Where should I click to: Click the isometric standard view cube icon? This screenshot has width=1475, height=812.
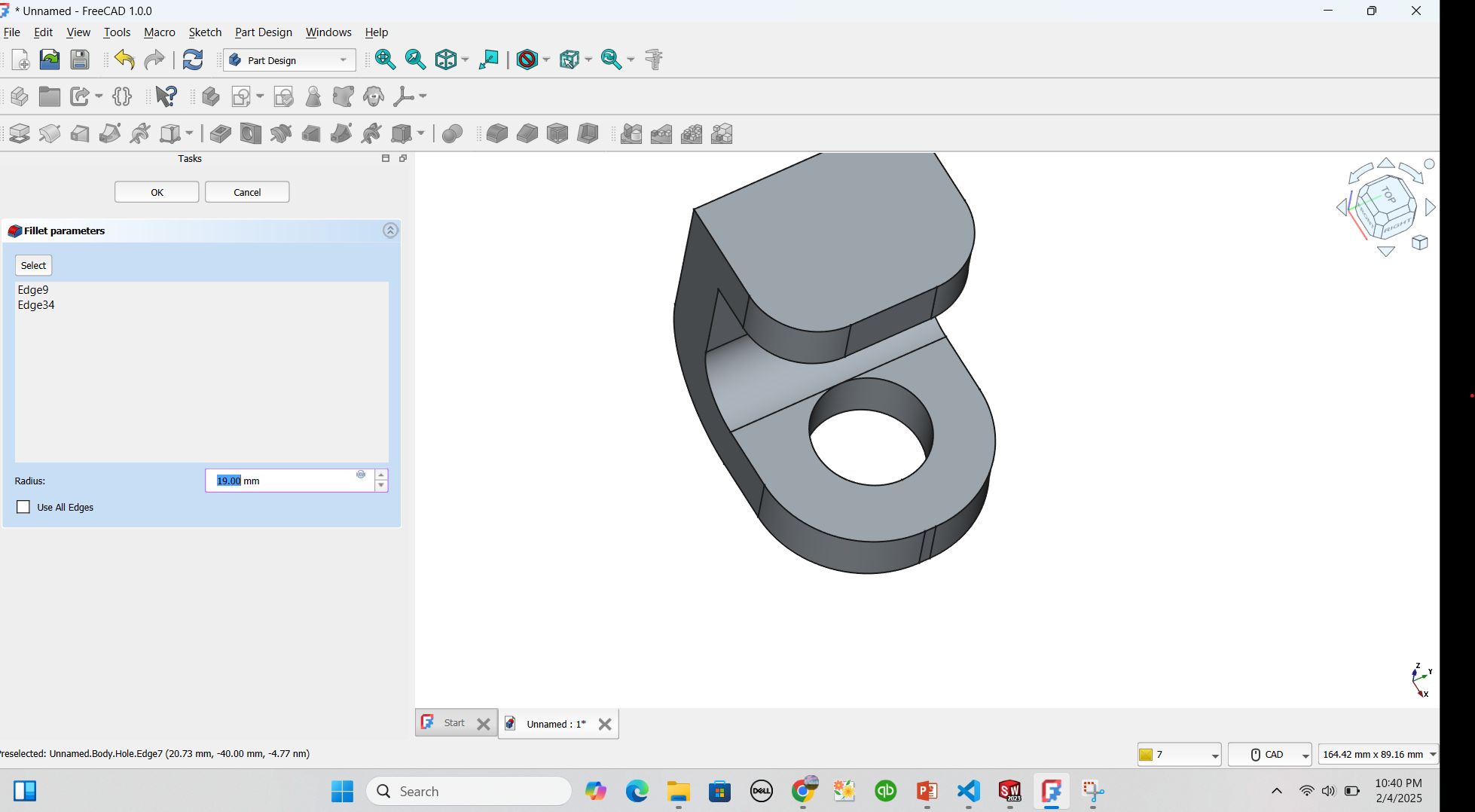[446, 60]
